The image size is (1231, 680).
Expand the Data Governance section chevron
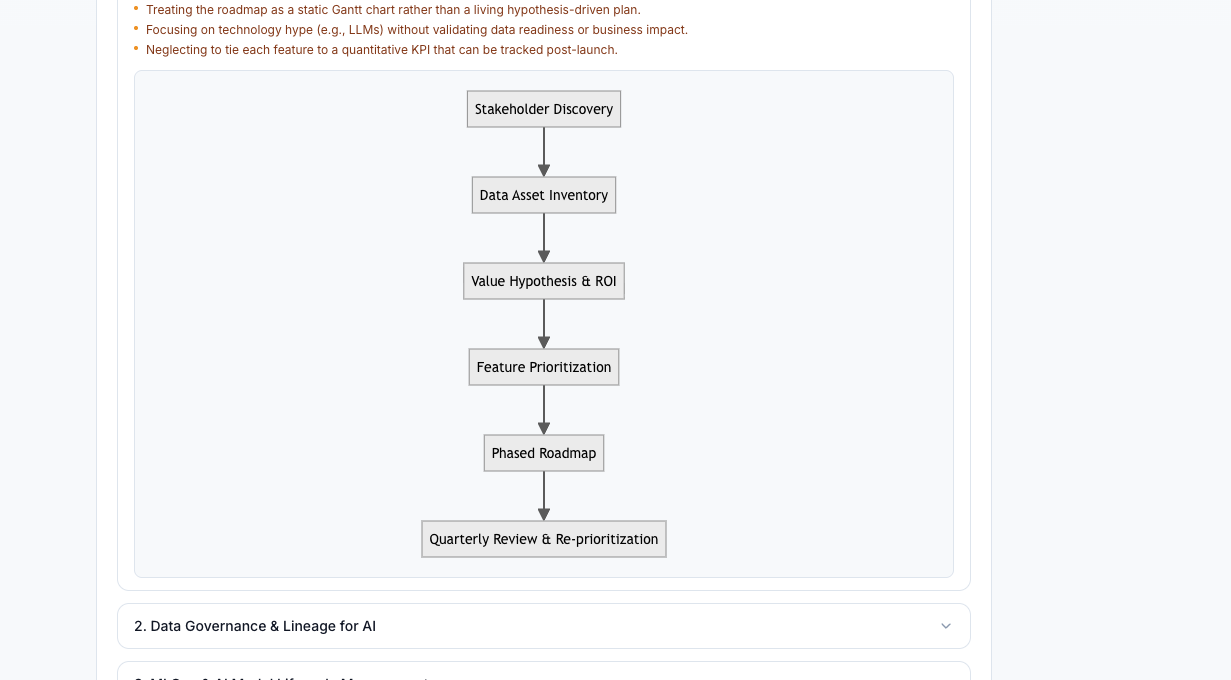coord(946,626)
